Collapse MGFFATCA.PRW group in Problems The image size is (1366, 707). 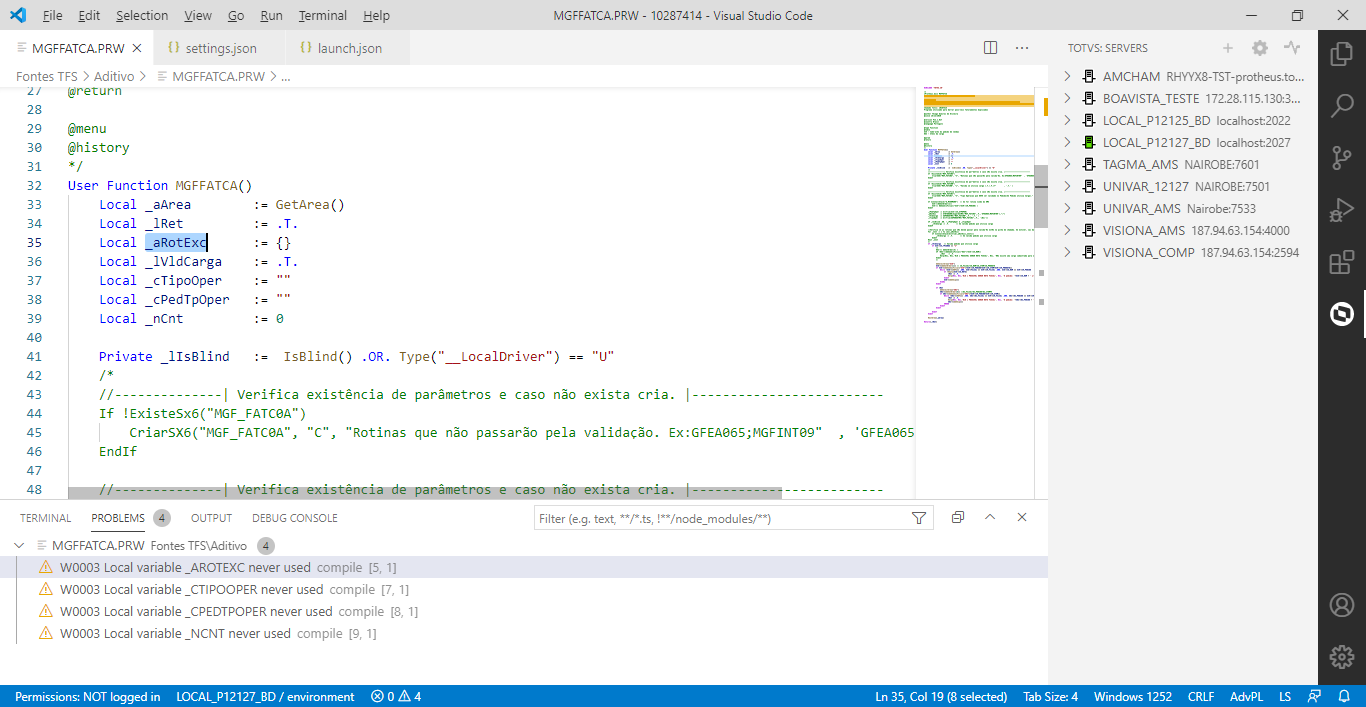coord(19,546)
